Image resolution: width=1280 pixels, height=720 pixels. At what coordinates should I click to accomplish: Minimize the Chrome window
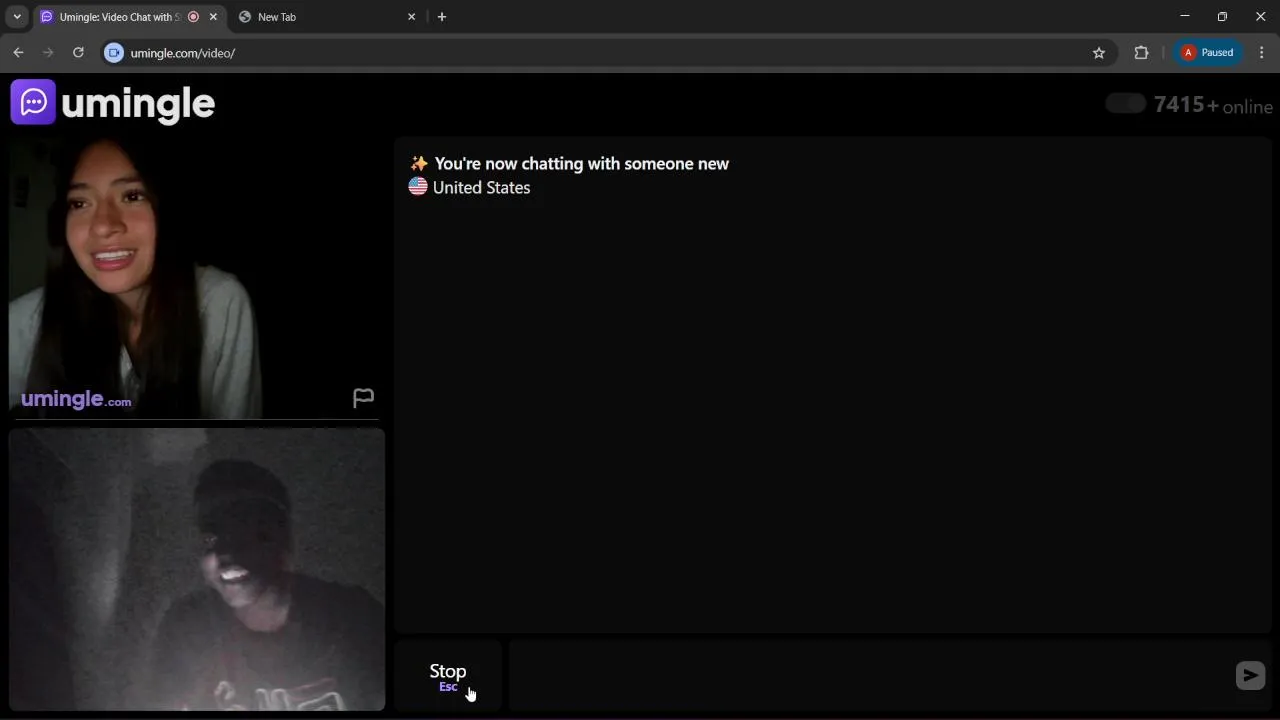pyautogui.click(x=1185, y=16)
